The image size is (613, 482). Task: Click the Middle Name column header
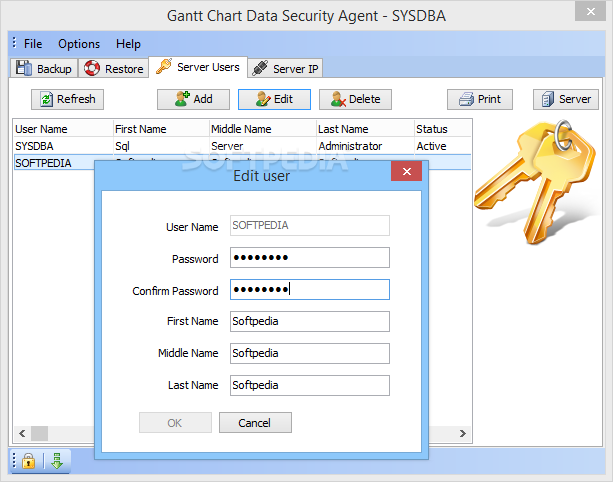pos(262,129)
